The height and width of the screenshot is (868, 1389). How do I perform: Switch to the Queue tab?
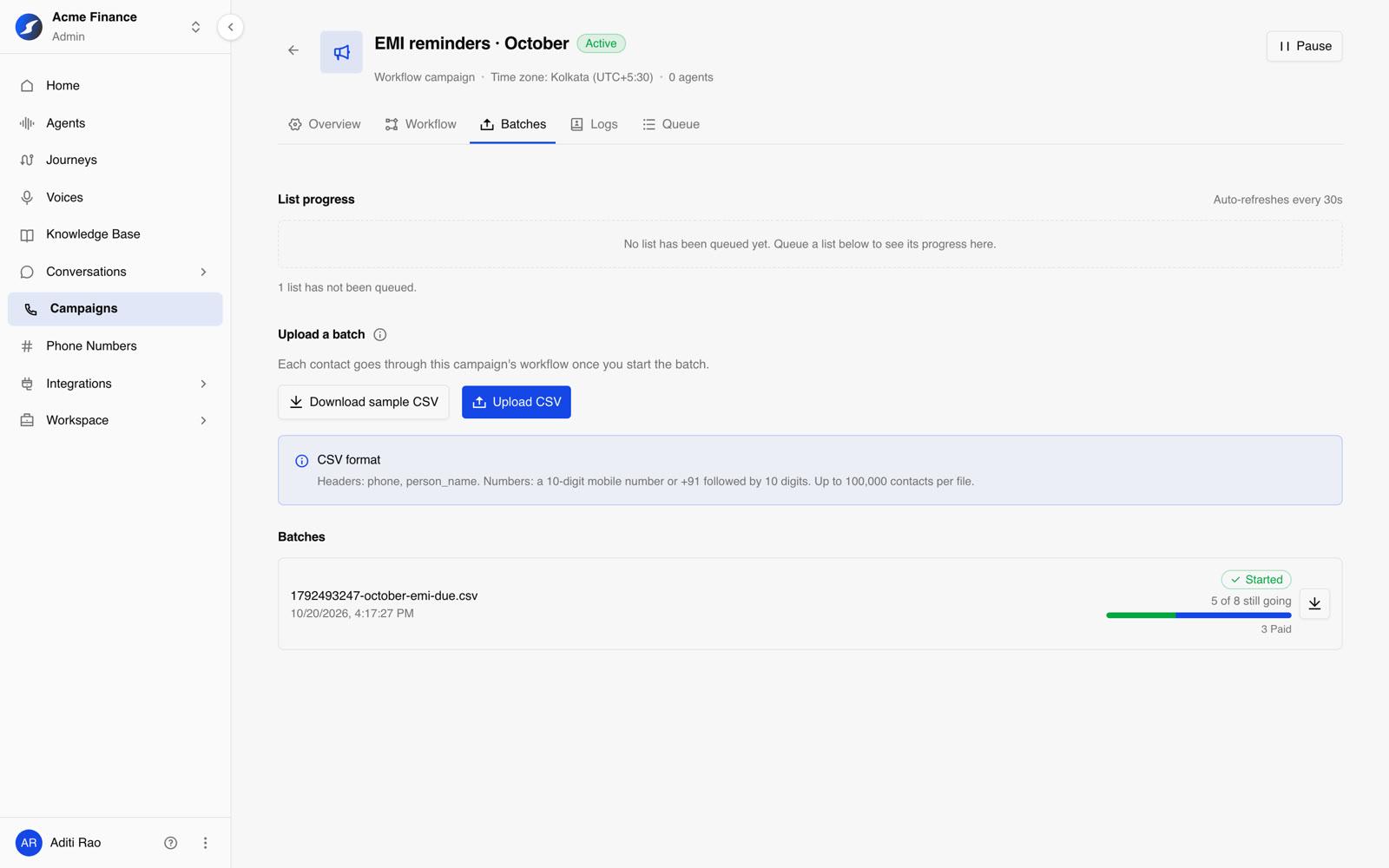click(x=671, y=124)
